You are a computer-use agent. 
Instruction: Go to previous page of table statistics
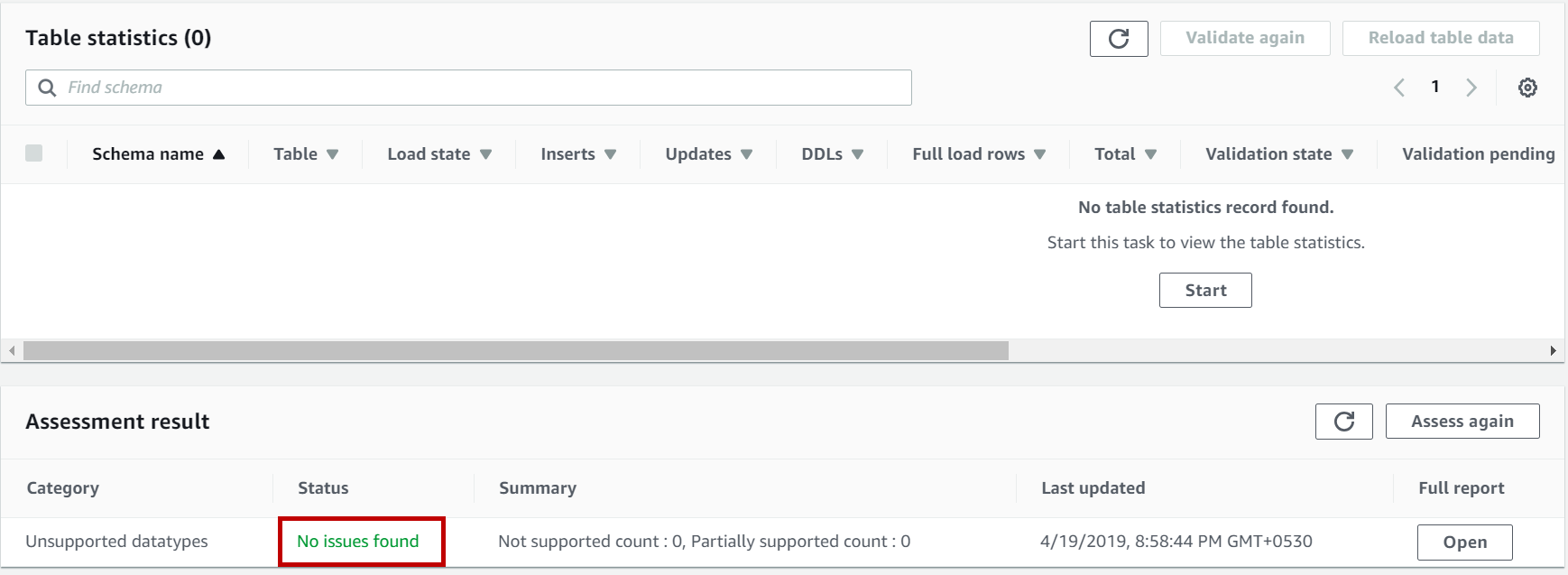pos(1399,88)
